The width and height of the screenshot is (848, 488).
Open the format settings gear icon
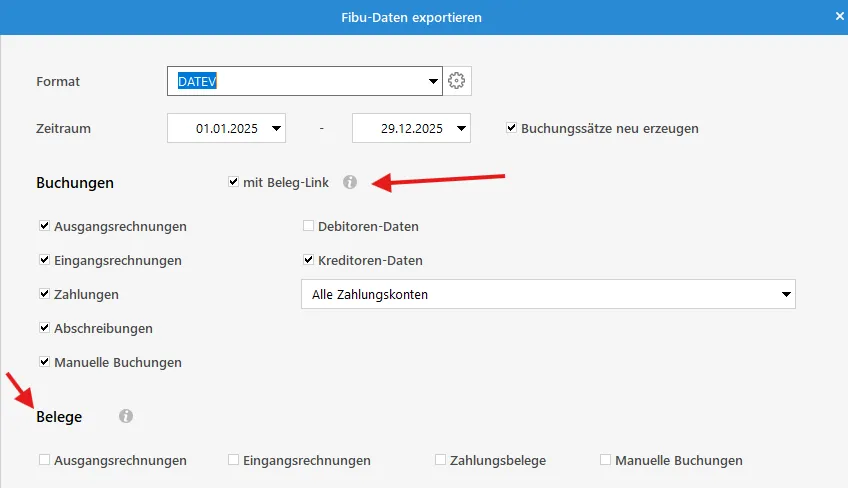458,82
